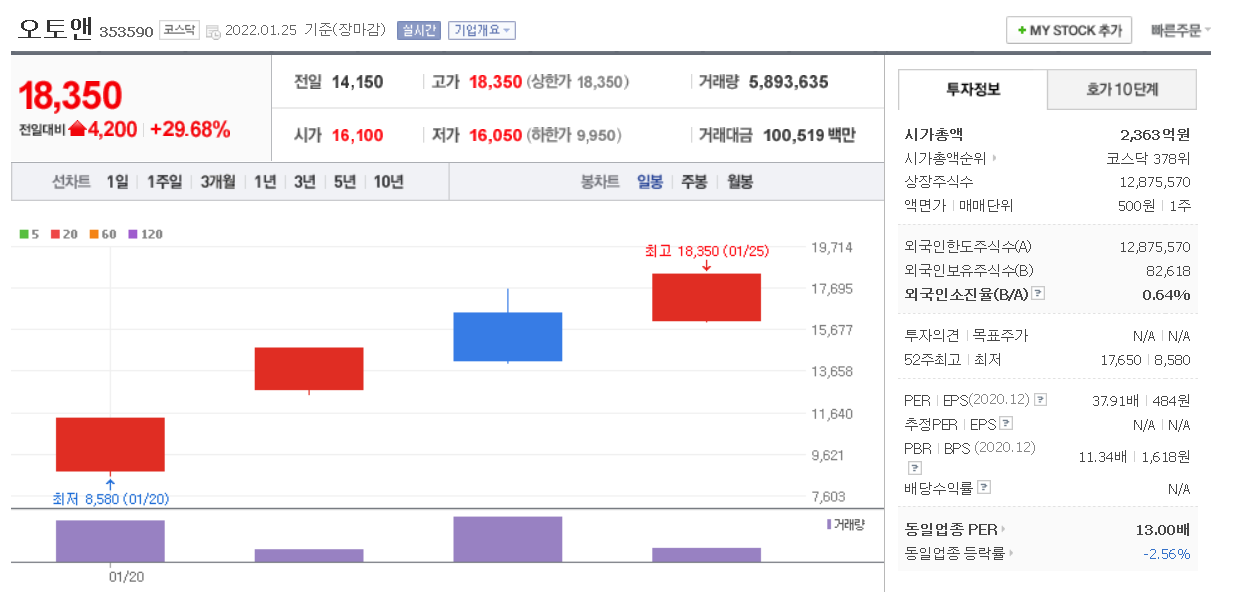Click 시가총액 value 2,363억원
This screenshot has width=1233, height=592.
[x=1155, y=134]
